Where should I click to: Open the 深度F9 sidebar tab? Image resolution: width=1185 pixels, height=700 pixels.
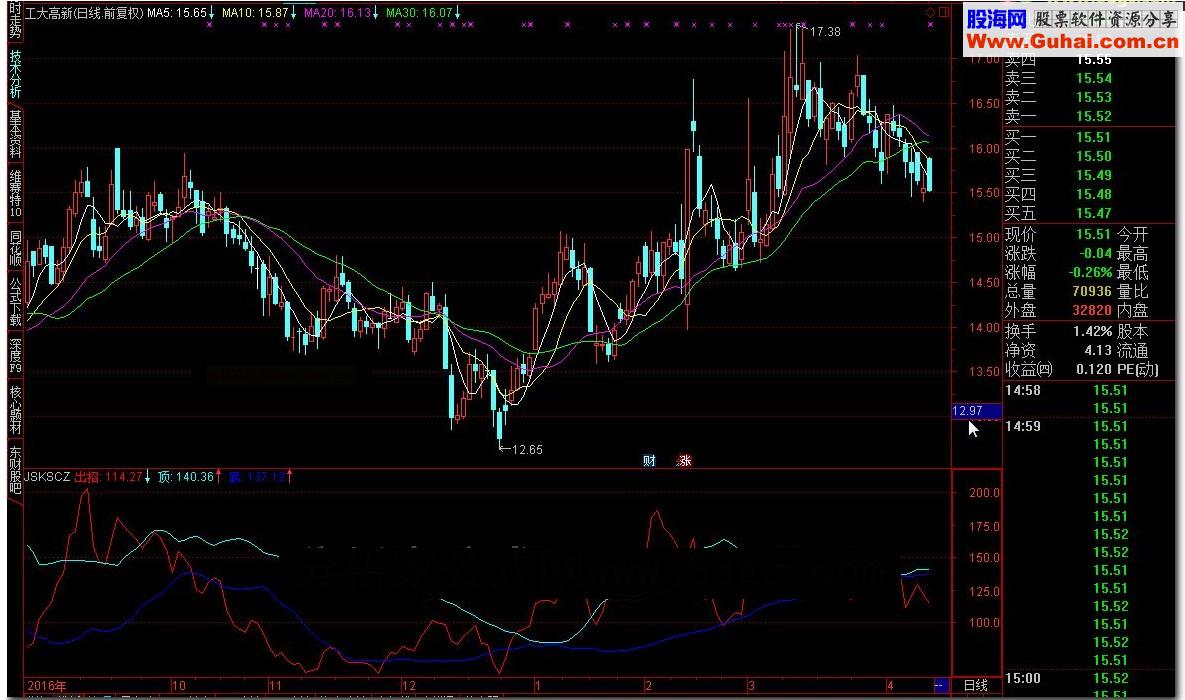point(15,356)
